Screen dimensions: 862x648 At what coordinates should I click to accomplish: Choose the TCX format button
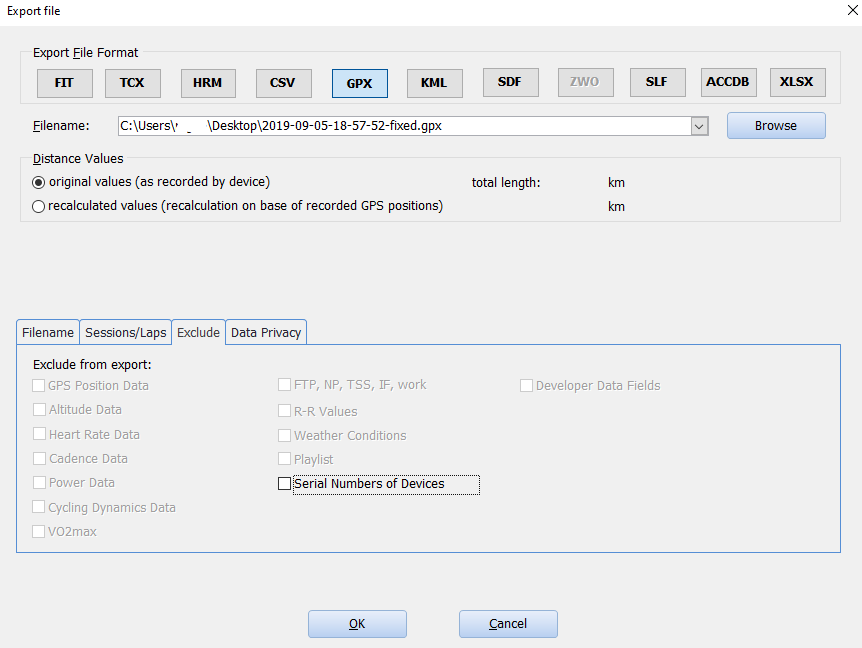point(132,83)
